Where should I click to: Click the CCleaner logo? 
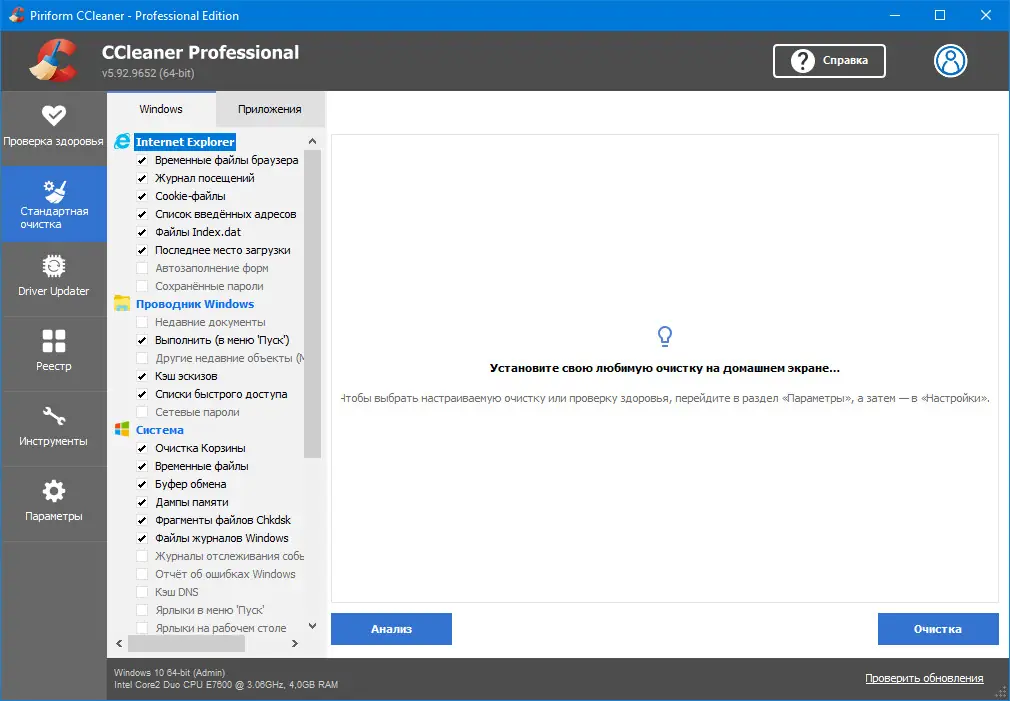52,59
